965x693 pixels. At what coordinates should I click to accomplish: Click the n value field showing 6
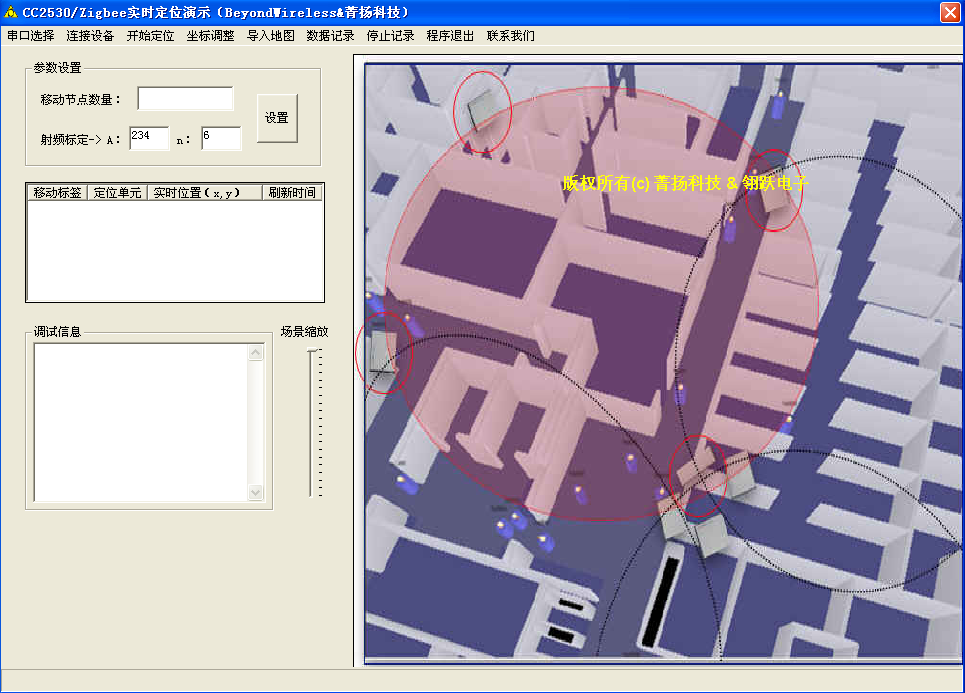click(x=221, y=138)
